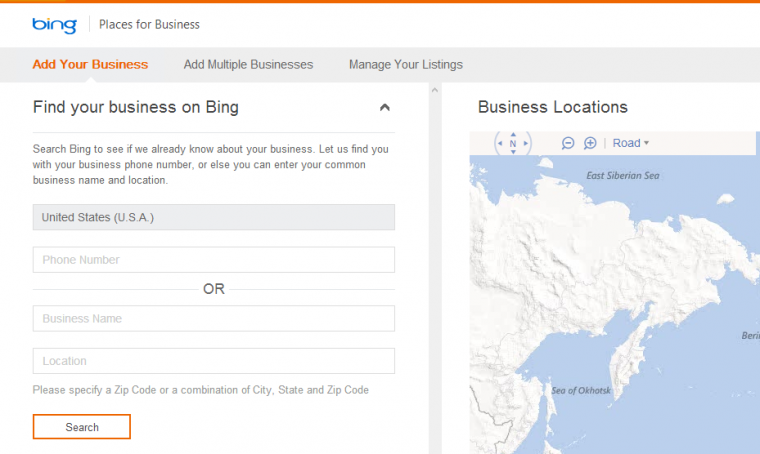This screenshot has height=454, width=760.
Task: Collapse the Find your business section
Action: click(385, 107)
